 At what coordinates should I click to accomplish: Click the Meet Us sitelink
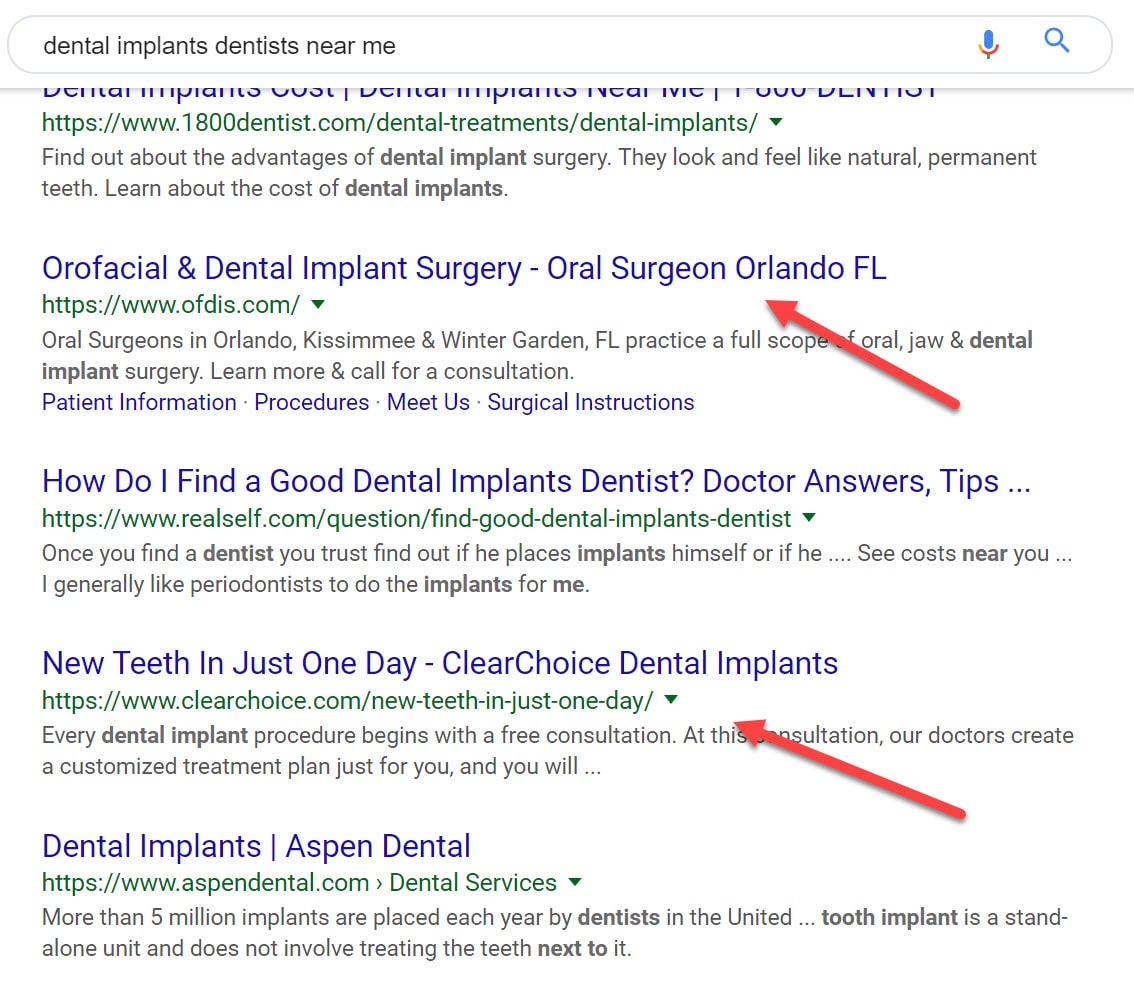pyautogui.click(x=428, y=402)
